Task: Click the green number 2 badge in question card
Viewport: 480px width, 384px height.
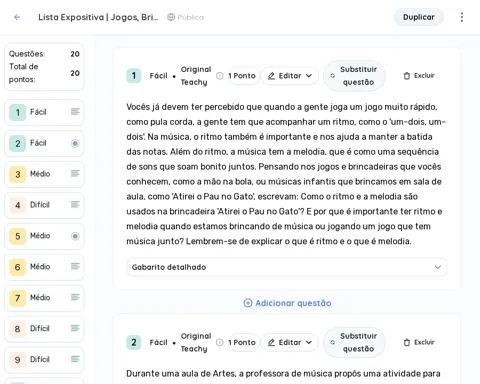Action: [x=134, y=342]
